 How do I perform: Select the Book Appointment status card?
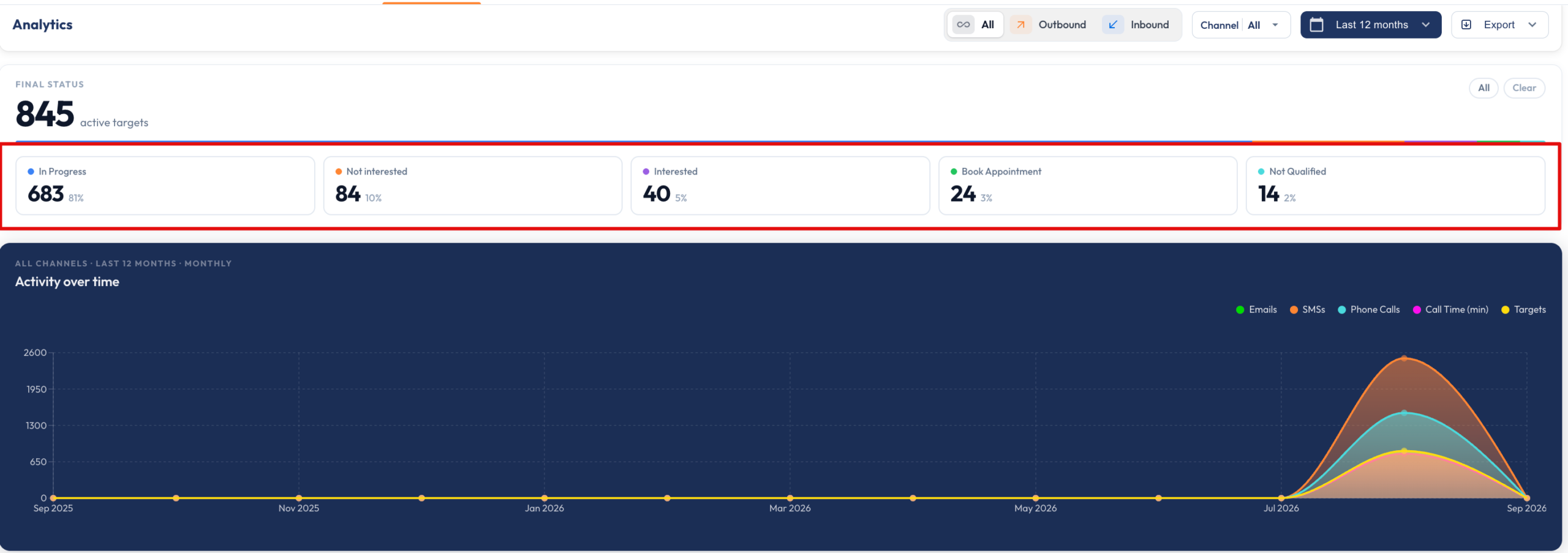point(1088,186)
